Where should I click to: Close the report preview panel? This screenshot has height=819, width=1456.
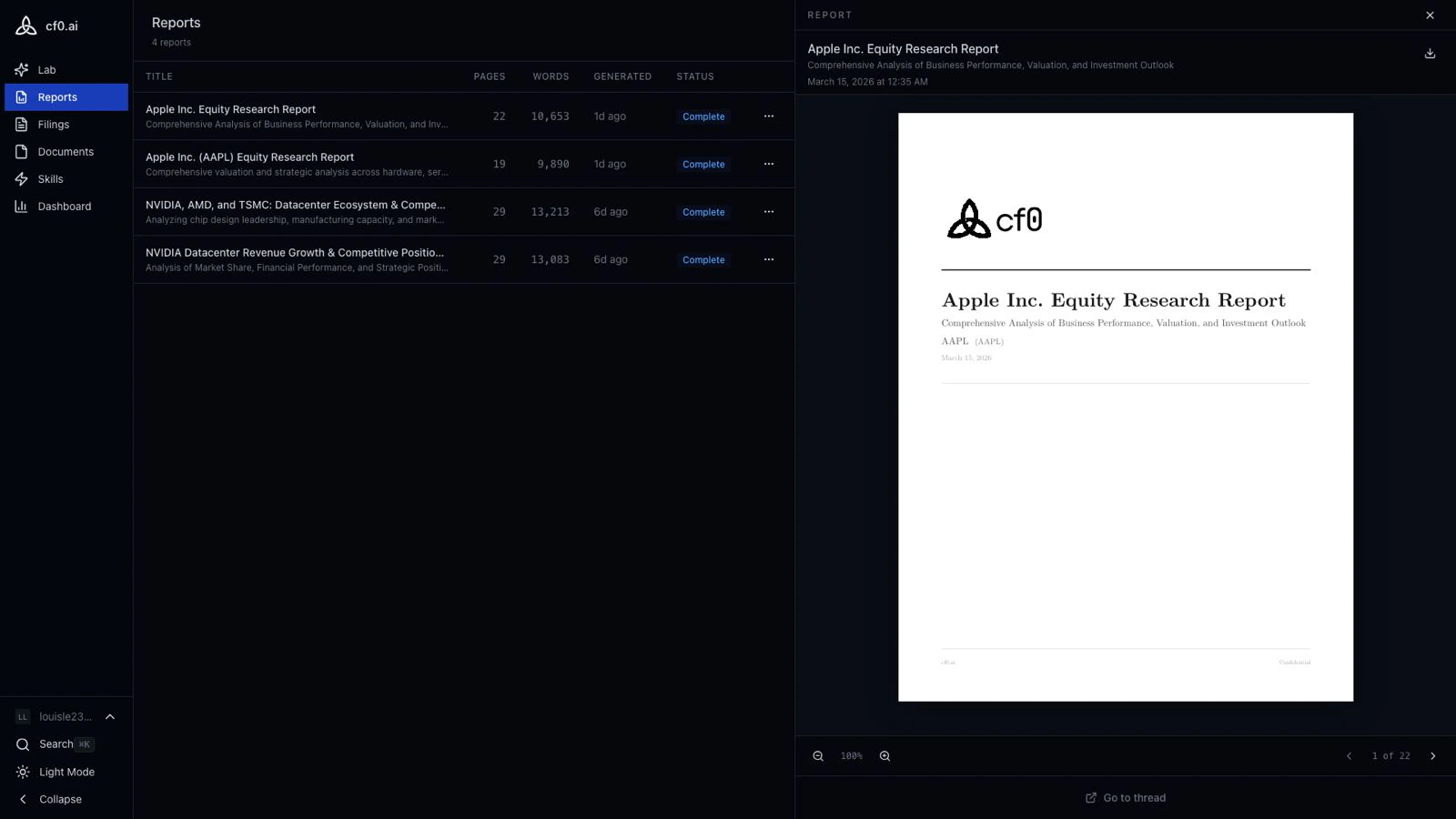[1430, 15]
